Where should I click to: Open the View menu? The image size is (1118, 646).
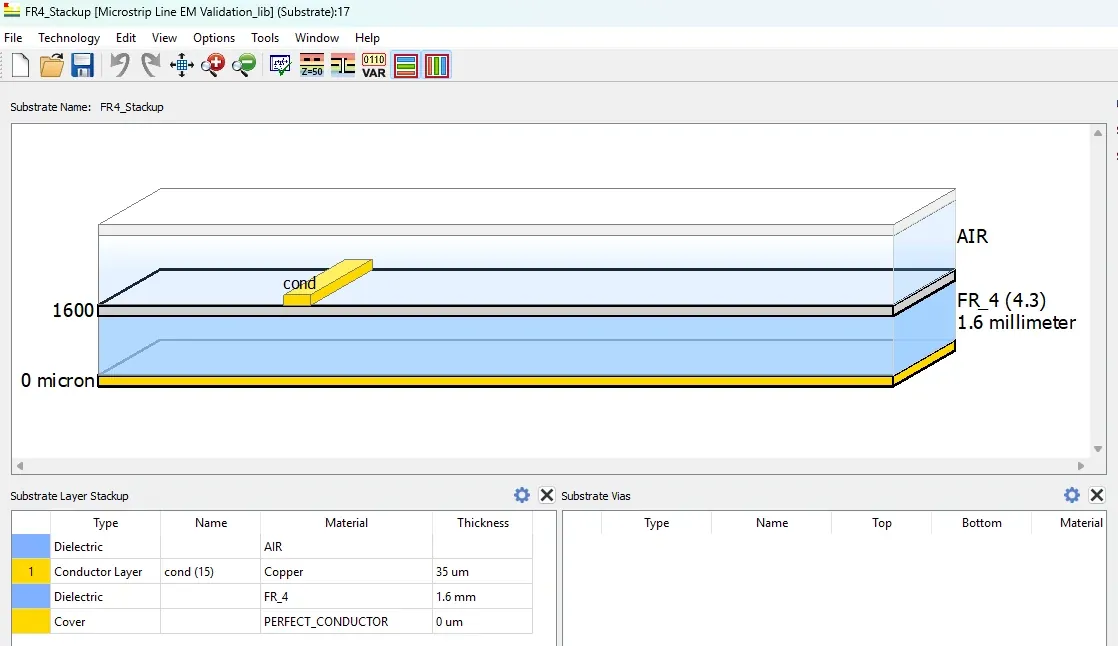(x=164, y=38)
